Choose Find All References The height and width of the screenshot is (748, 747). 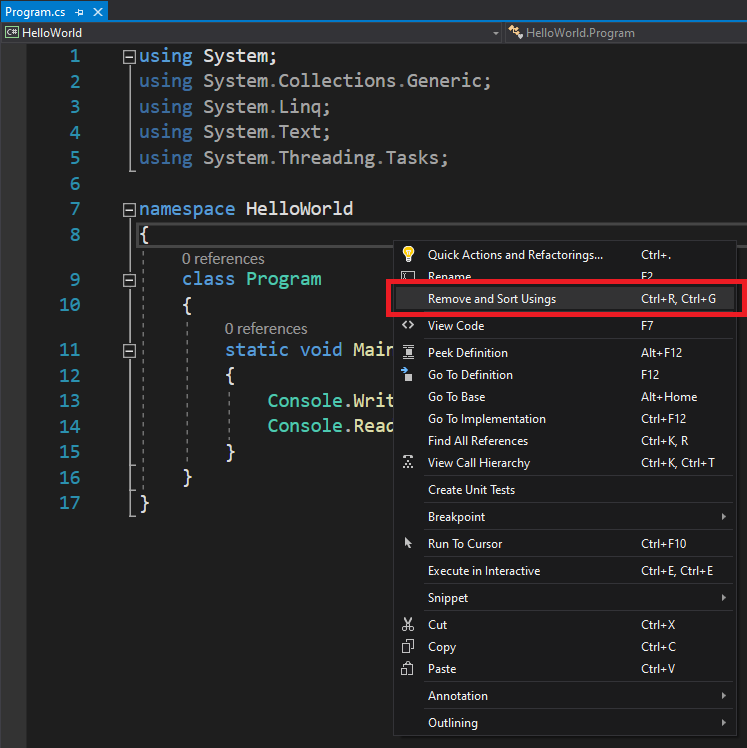click(478, 440)
